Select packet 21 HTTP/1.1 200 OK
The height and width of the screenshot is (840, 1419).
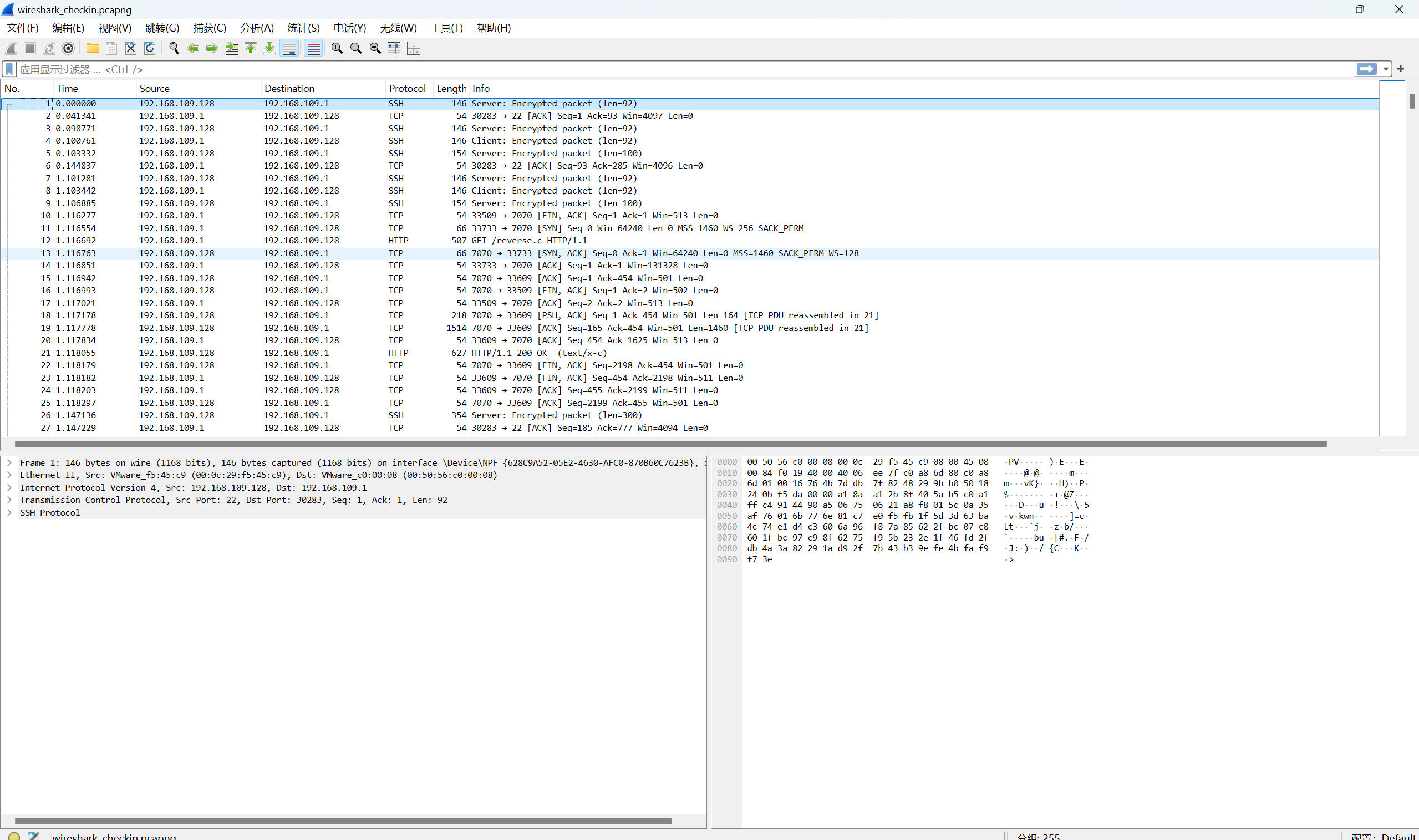click(690, 353)
